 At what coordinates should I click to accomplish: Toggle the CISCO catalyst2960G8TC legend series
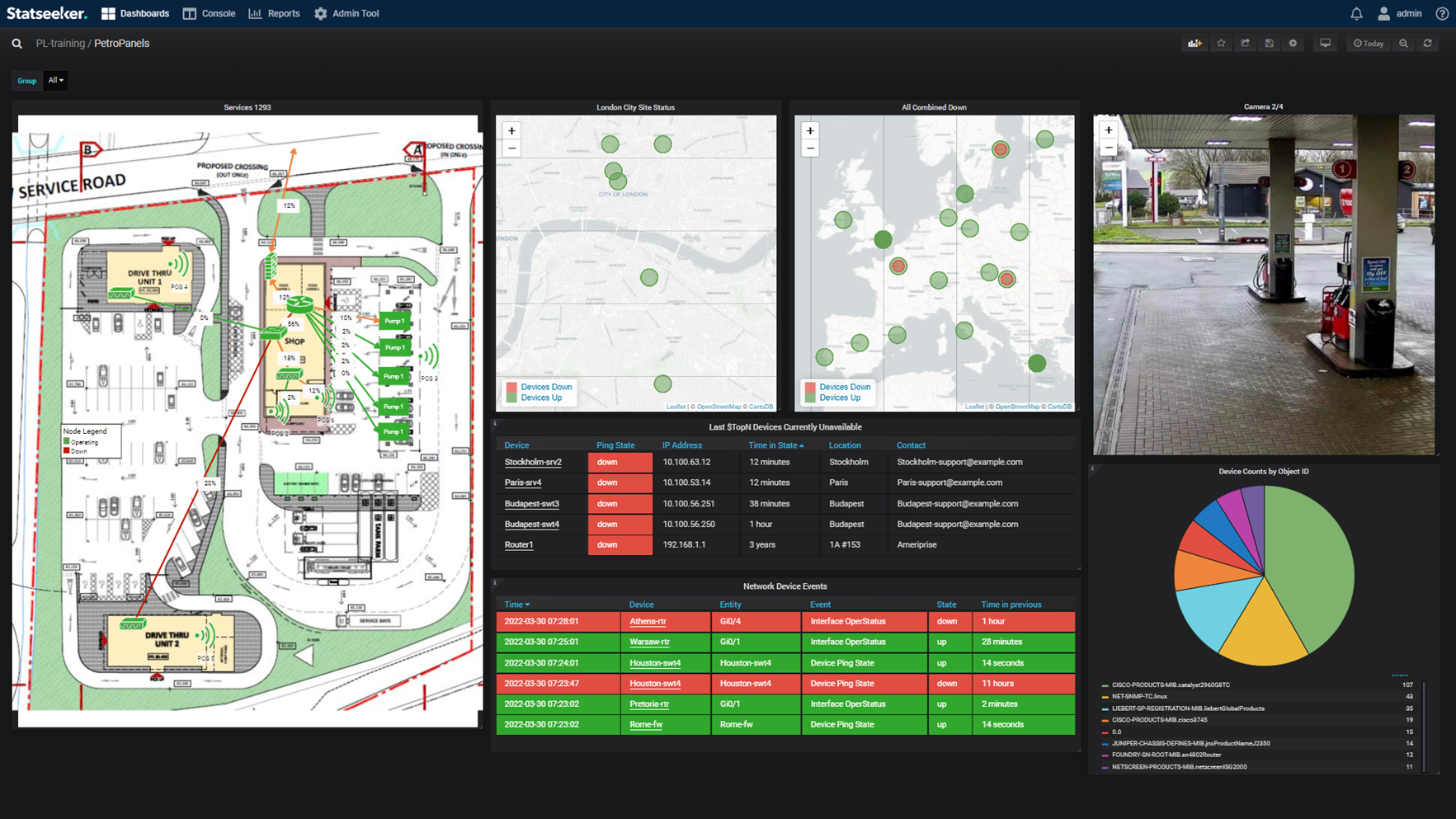click(1170, 685)
